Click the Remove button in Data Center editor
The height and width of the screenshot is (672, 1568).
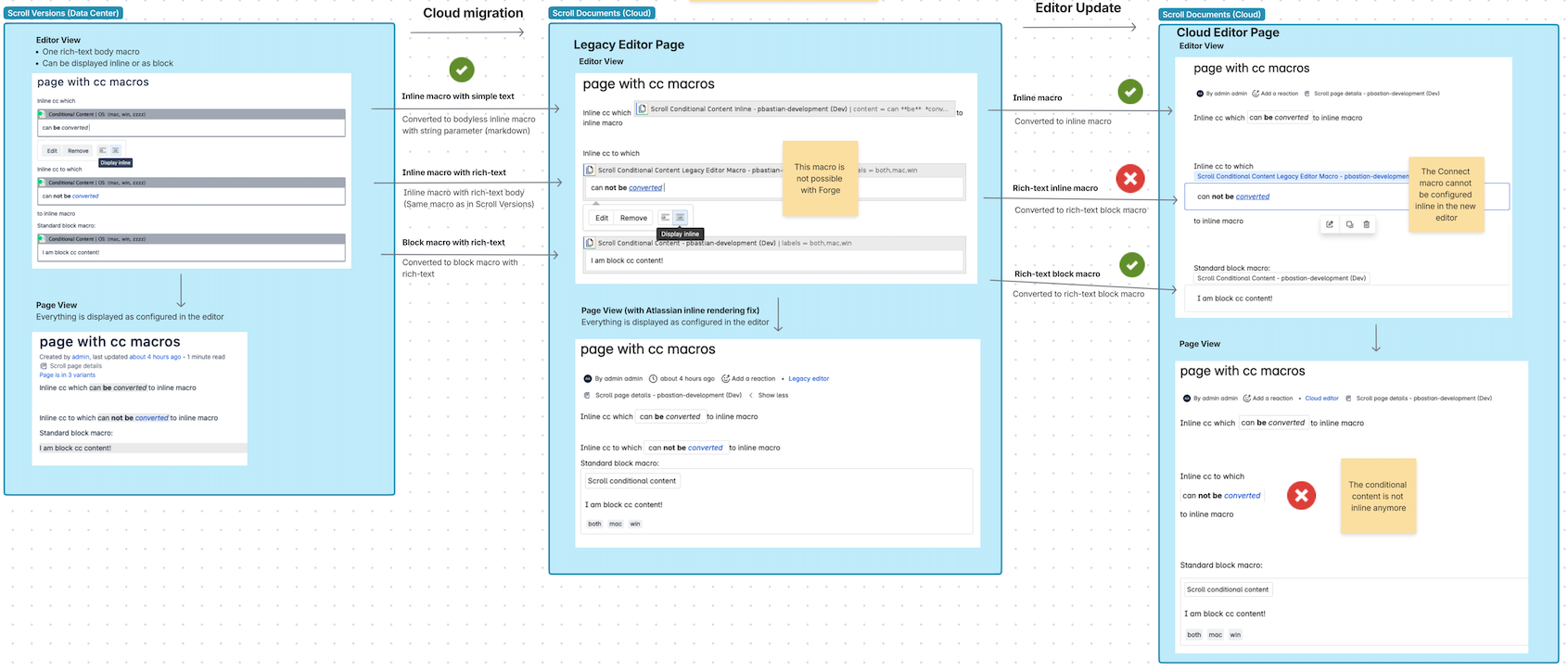click(78, 150)
